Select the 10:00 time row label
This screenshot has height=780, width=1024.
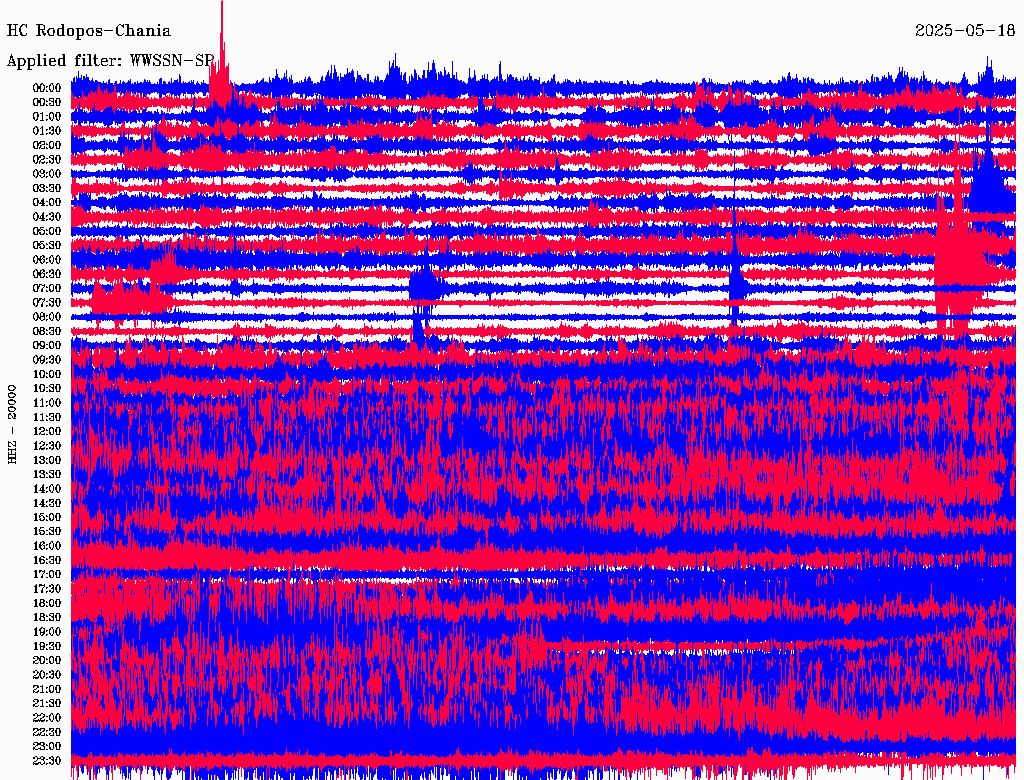pos(47,374)
